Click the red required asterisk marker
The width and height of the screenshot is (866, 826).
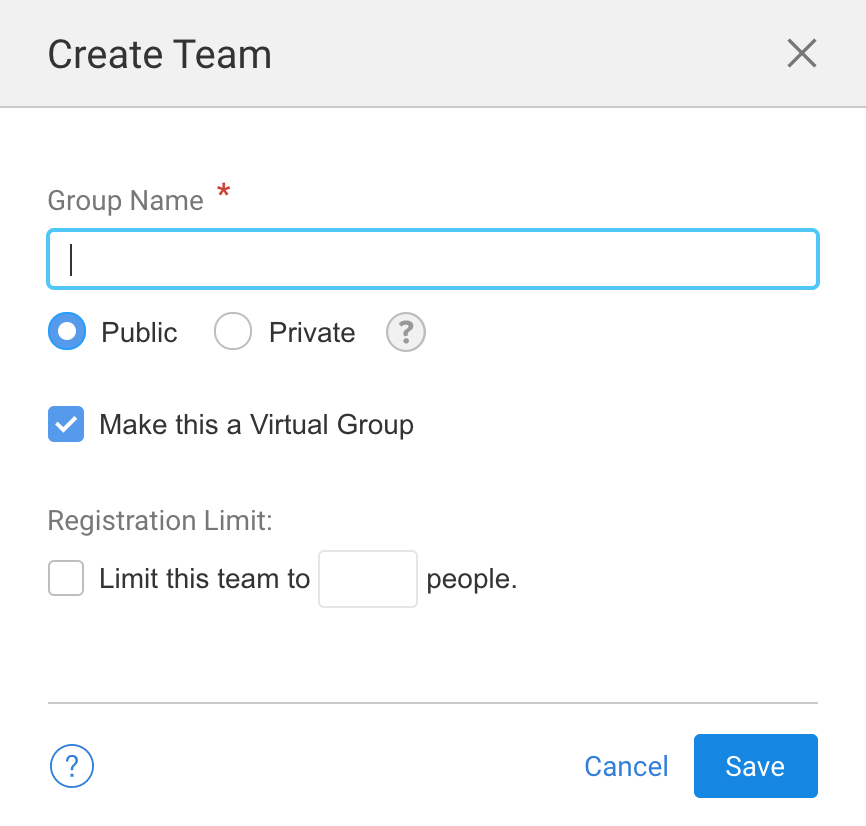[x=223, y=193]
